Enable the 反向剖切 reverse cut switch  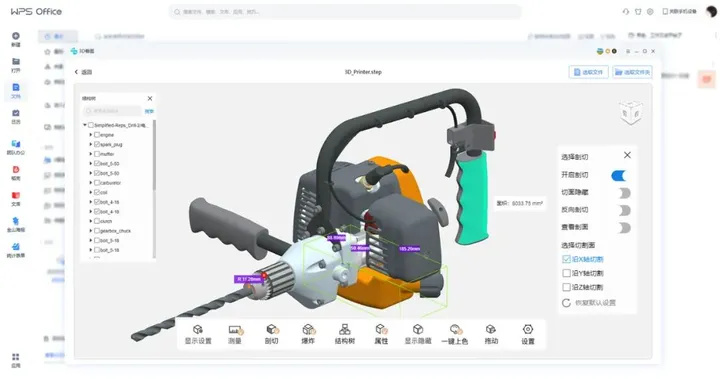[624, 210]
